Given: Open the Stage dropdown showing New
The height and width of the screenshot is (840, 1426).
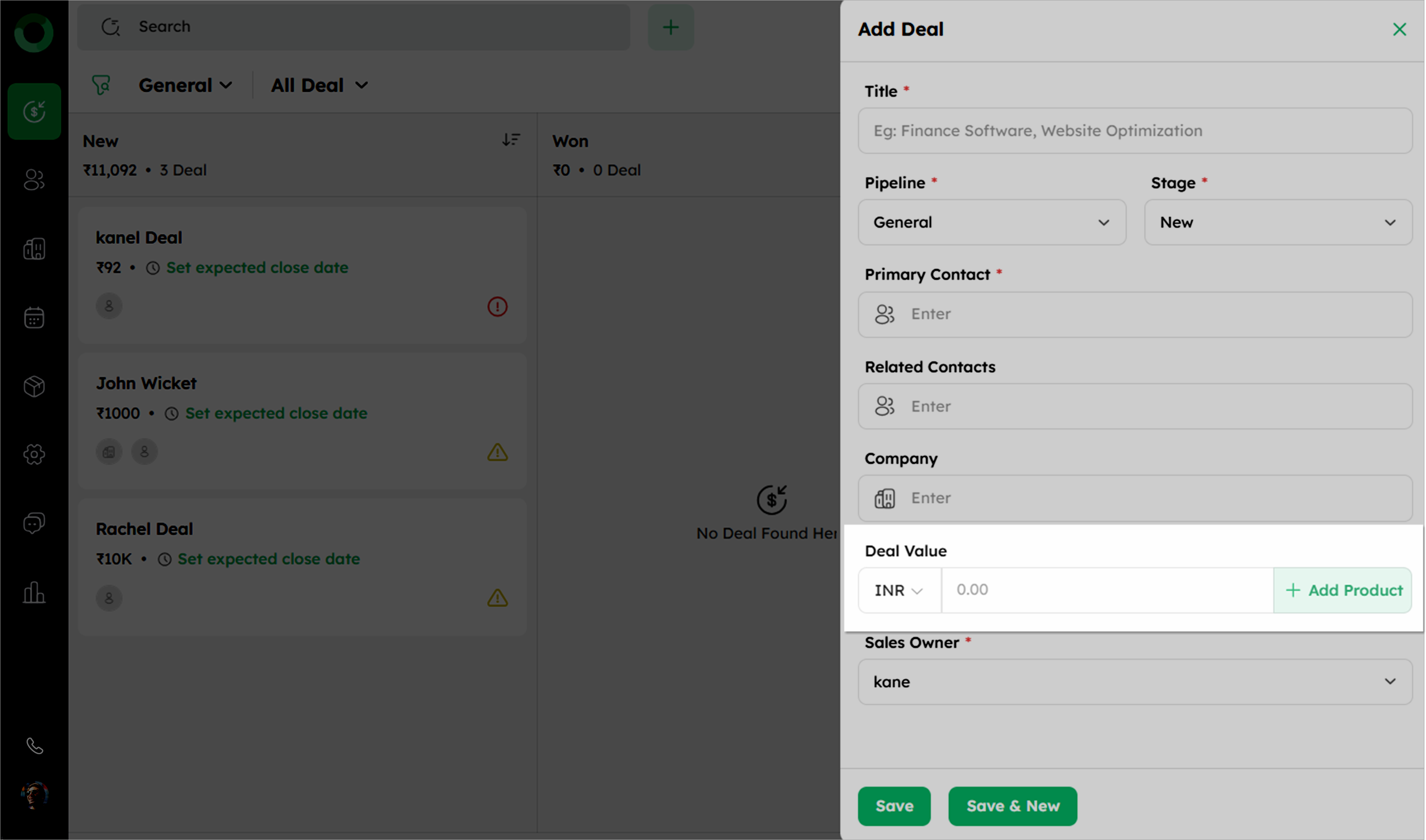Looking at the screenshot, I should tap(1278, 222).
